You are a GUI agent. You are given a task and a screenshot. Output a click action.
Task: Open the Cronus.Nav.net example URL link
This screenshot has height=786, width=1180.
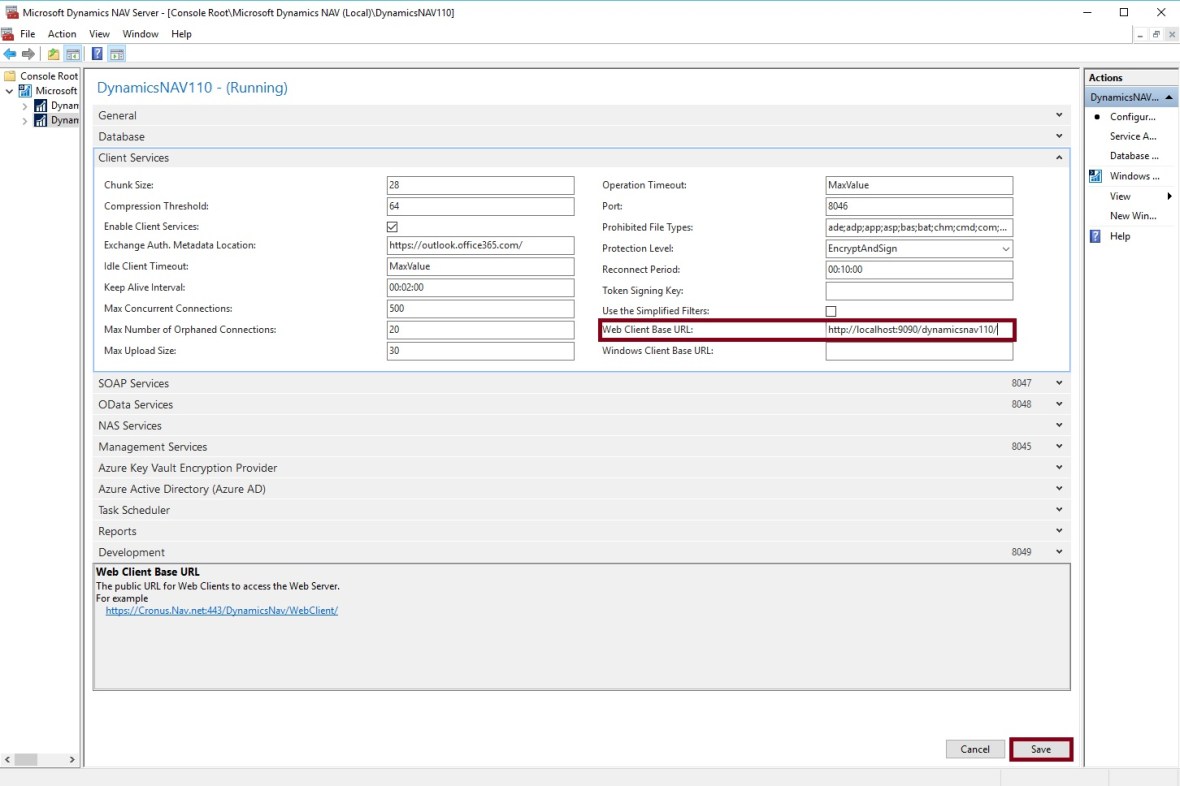pos(221,611)
